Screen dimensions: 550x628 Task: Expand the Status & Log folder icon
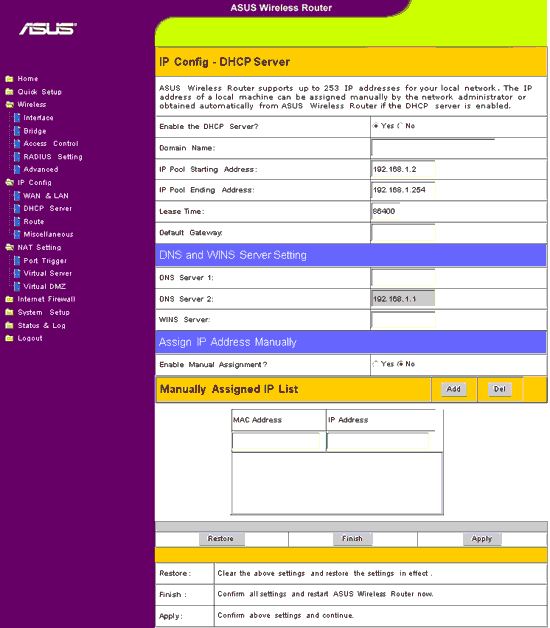click(x=9, y=325)
